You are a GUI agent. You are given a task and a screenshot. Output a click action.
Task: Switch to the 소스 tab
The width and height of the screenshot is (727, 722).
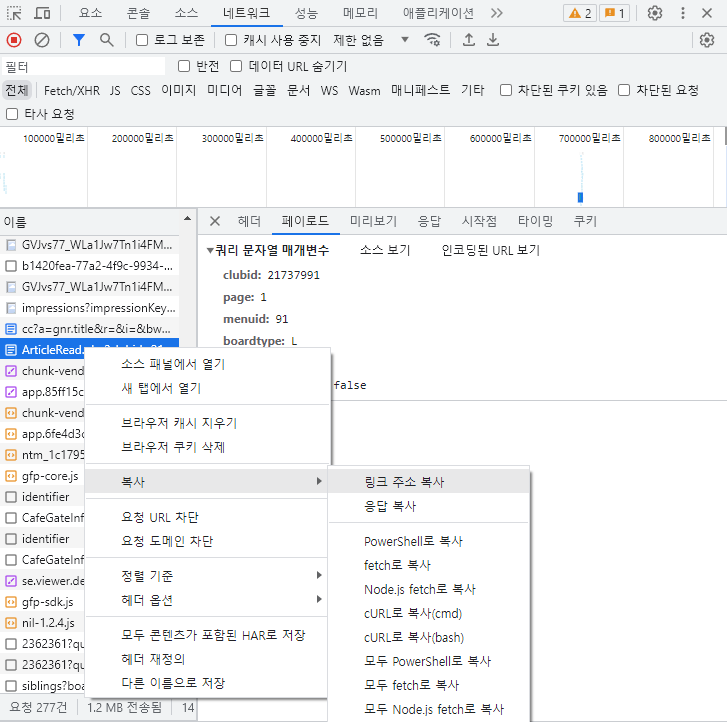click(186, 13)
